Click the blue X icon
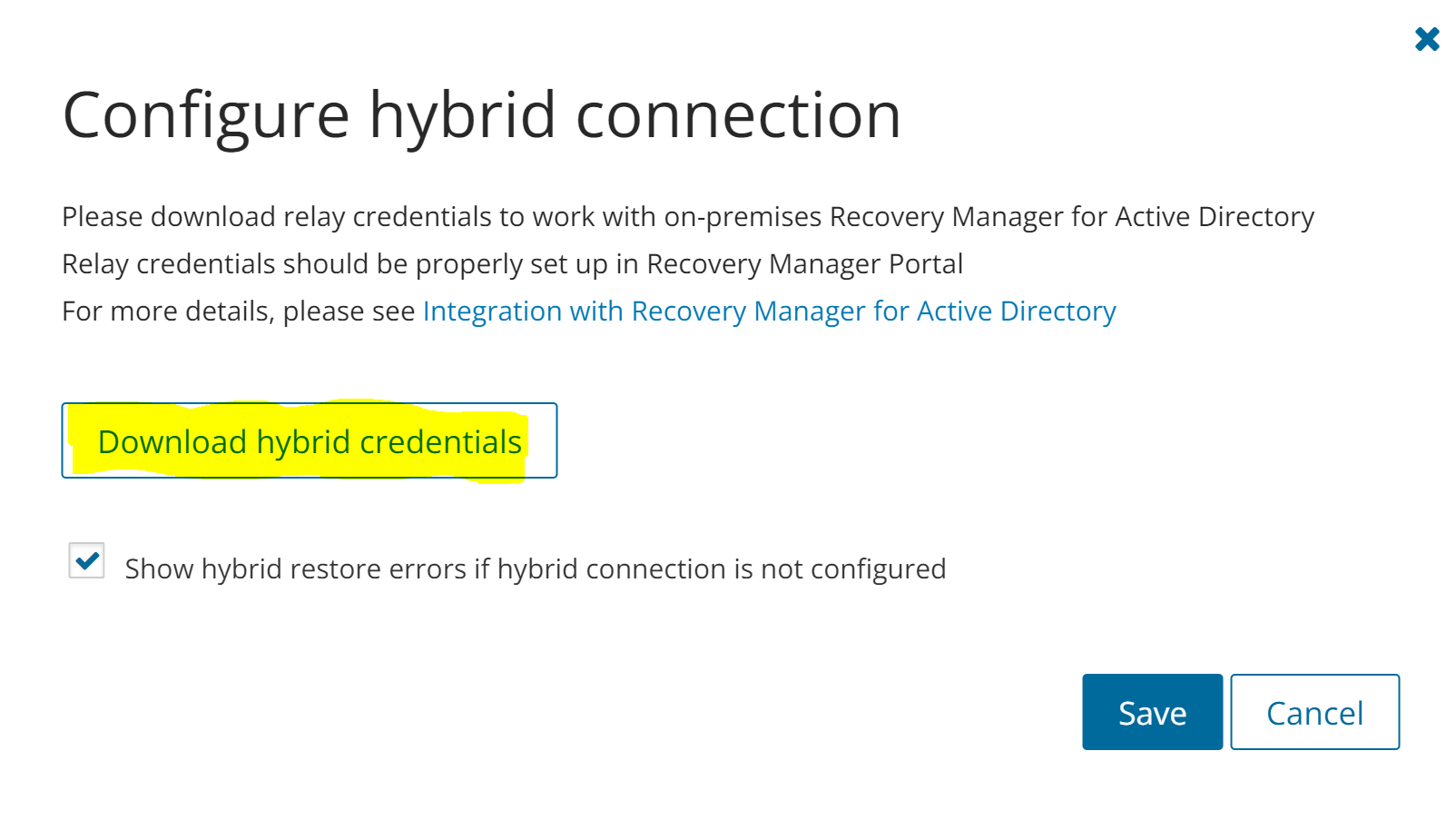Image resolution: width=1456 pixels, height=830 pixels. tap(1427, 39)
